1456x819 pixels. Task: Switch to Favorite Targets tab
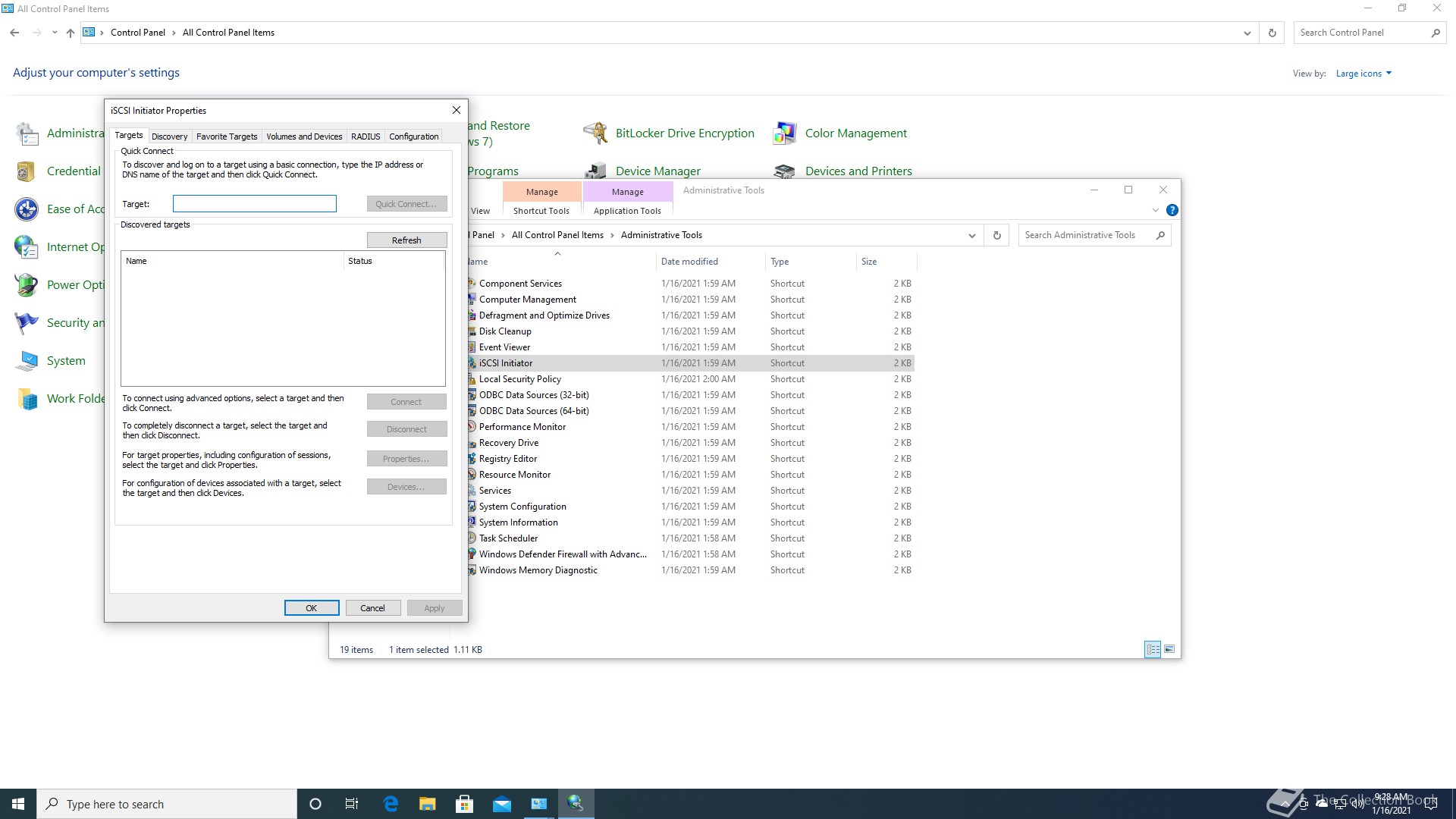click(x=227, y=136)
